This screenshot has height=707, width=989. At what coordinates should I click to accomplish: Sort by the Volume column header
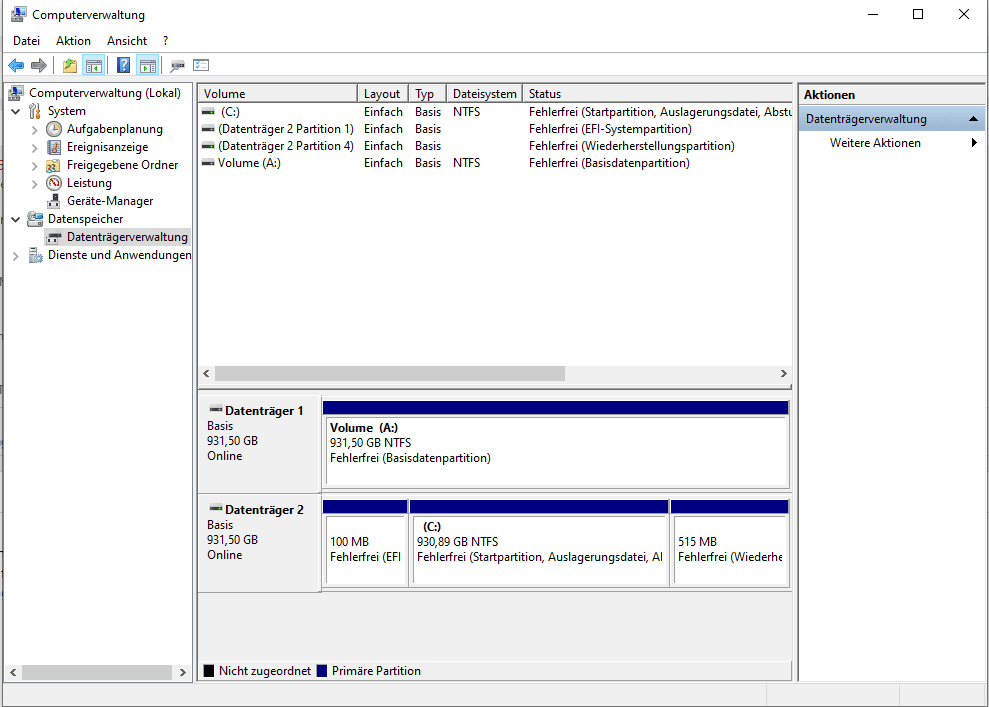click(278, 93)
